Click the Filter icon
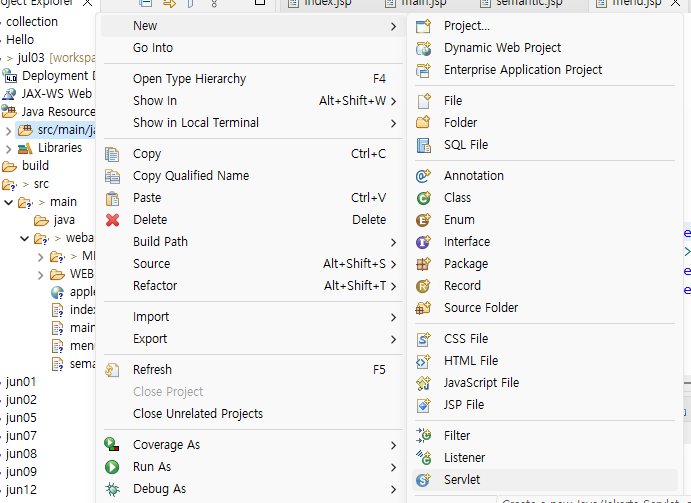691x503 pixels. click(424, 436)
